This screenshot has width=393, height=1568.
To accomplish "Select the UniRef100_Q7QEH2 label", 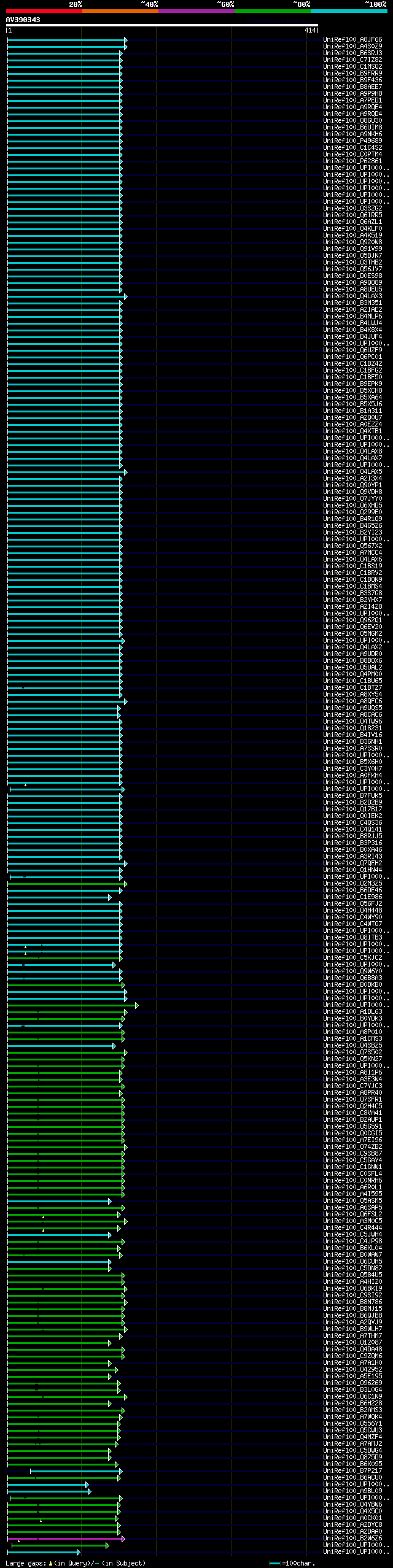I will click(x=352, y=863).
